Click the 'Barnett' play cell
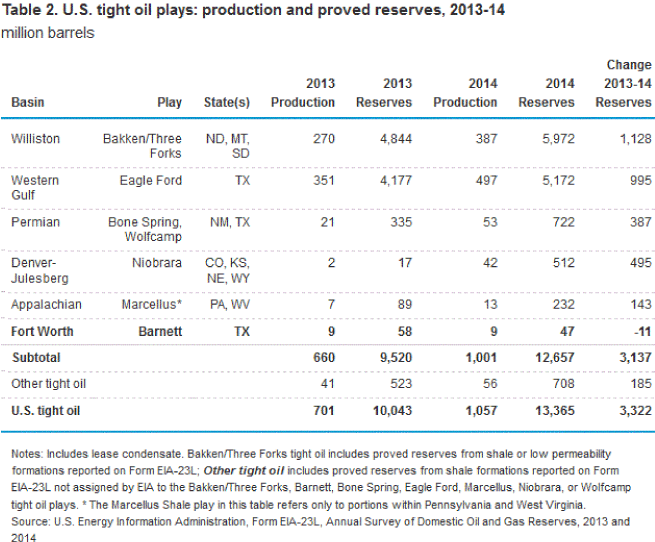Screen dimensions: 655x542 (160, 330)
